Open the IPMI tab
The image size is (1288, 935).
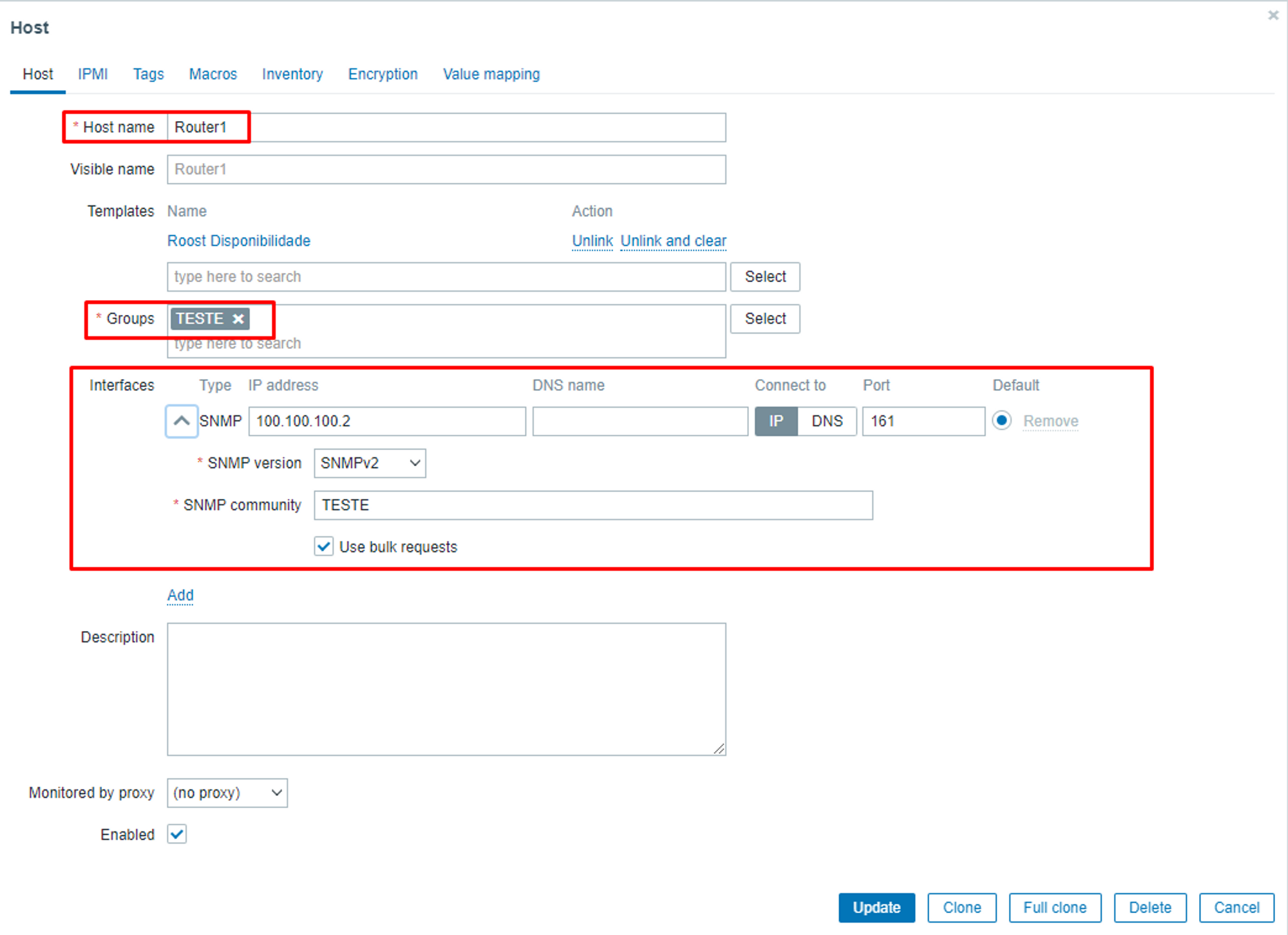coord(93,74)
